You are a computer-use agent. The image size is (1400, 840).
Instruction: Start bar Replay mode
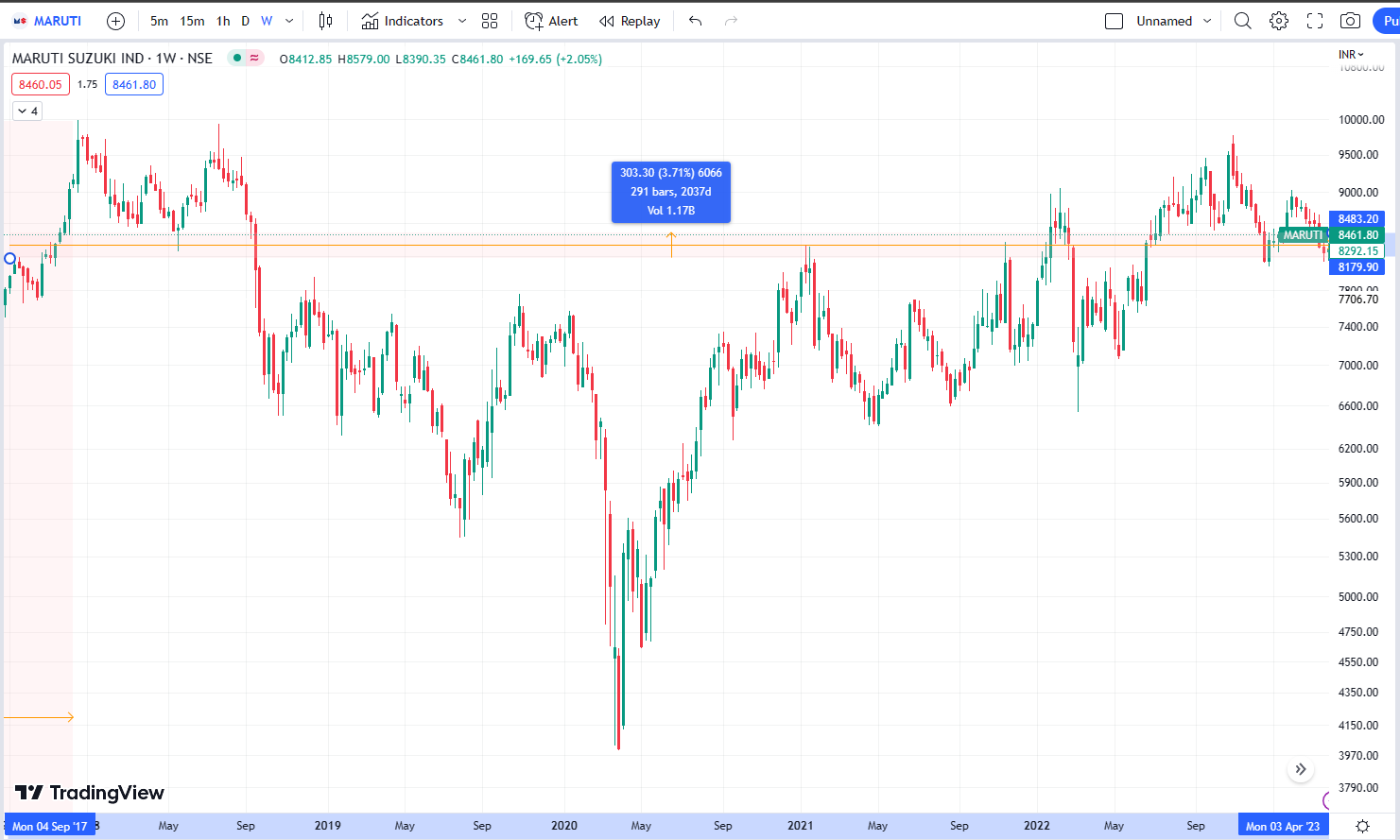tap(630, 21)
